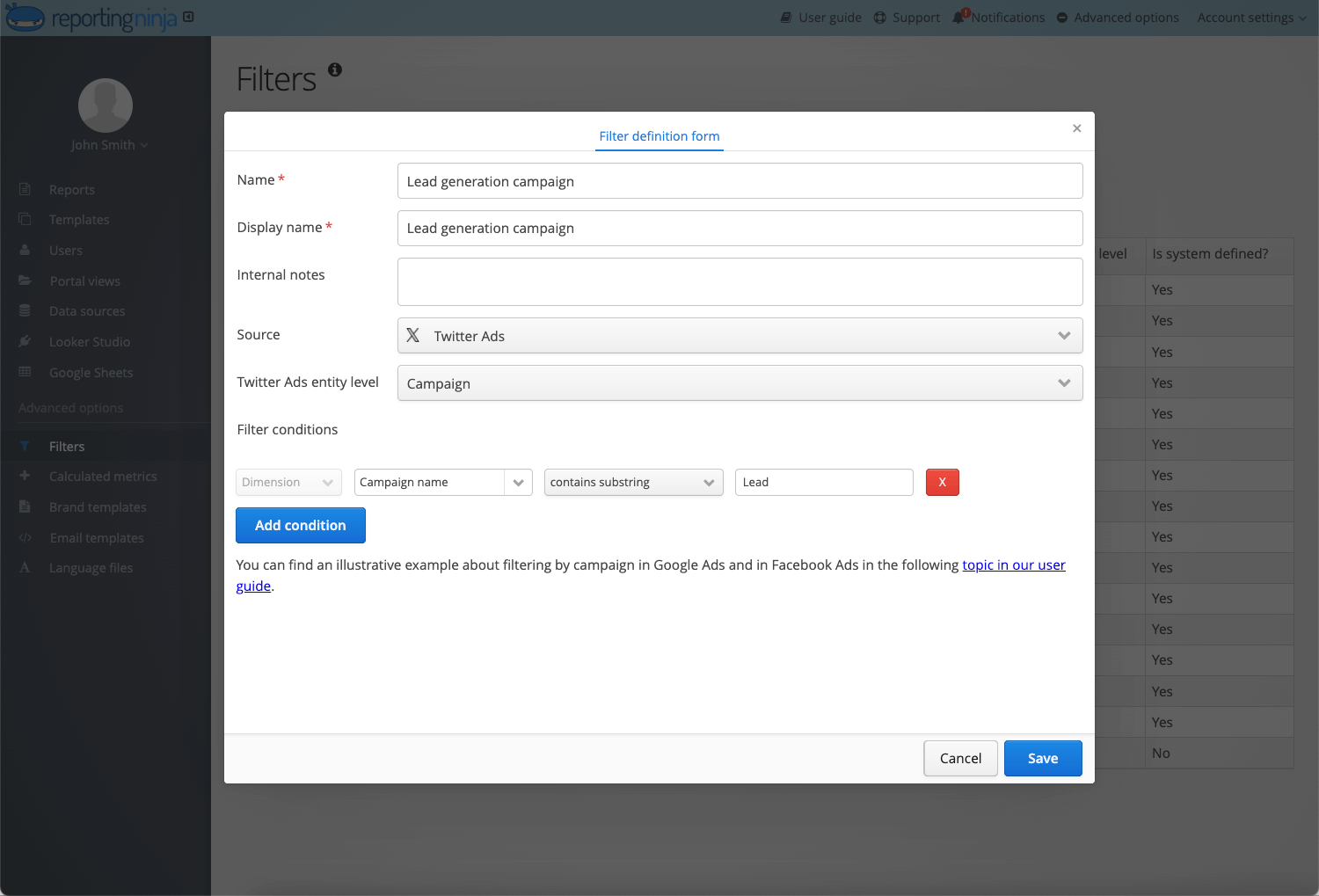Viewport: 1319px width, 896px height.
Task: Follow the topic in our user guide link
Action: (1013, 565)
